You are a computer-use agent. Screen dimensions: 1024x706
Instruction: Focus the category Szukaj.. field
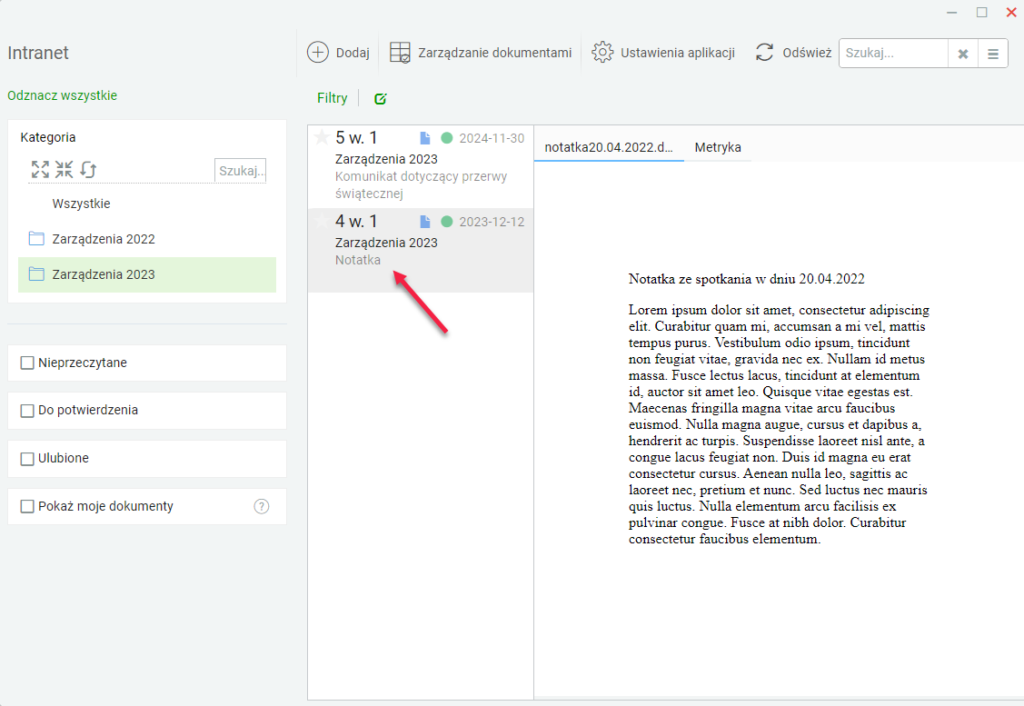240,170
